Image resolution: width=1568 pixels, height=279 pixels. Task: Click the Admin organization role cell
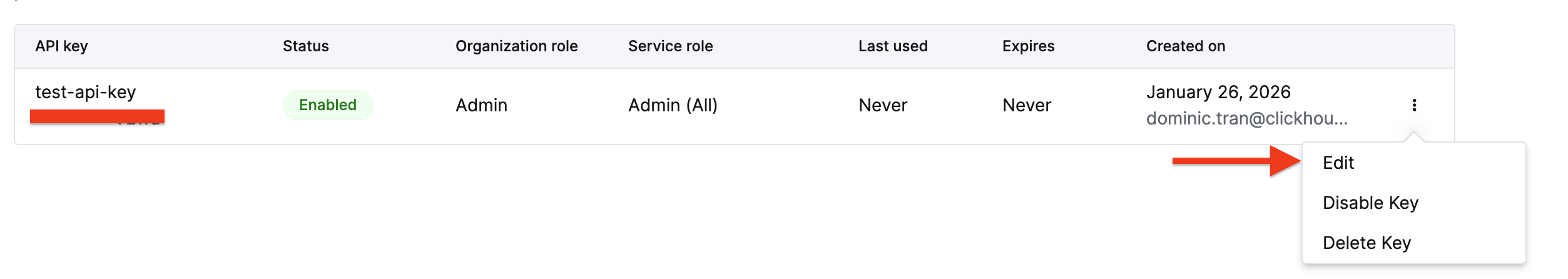point(481,105)
